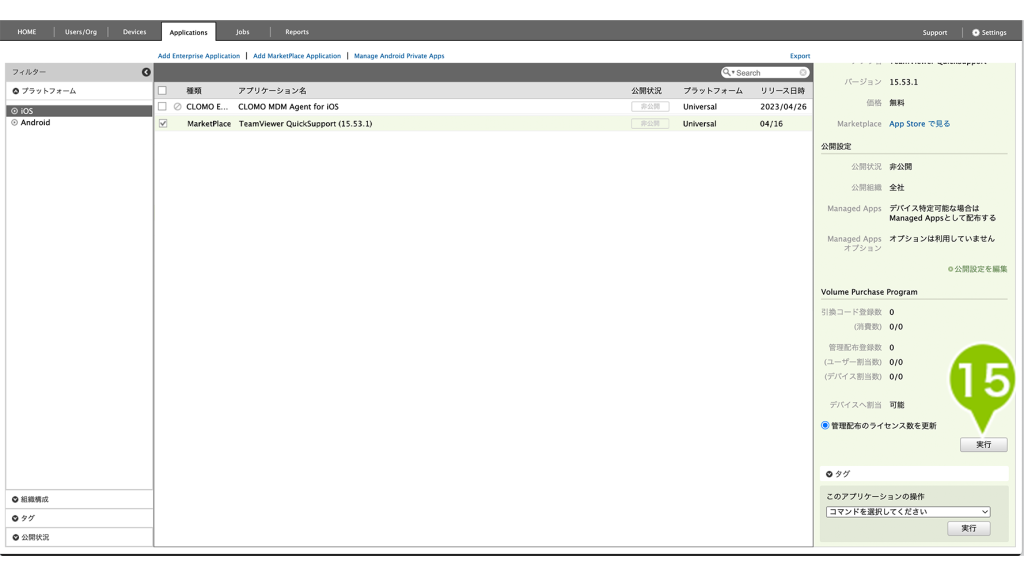This screenshot has width=1024, height=576.
Task: Open the App Store で見る link
Action: click(x=920, y=124)
